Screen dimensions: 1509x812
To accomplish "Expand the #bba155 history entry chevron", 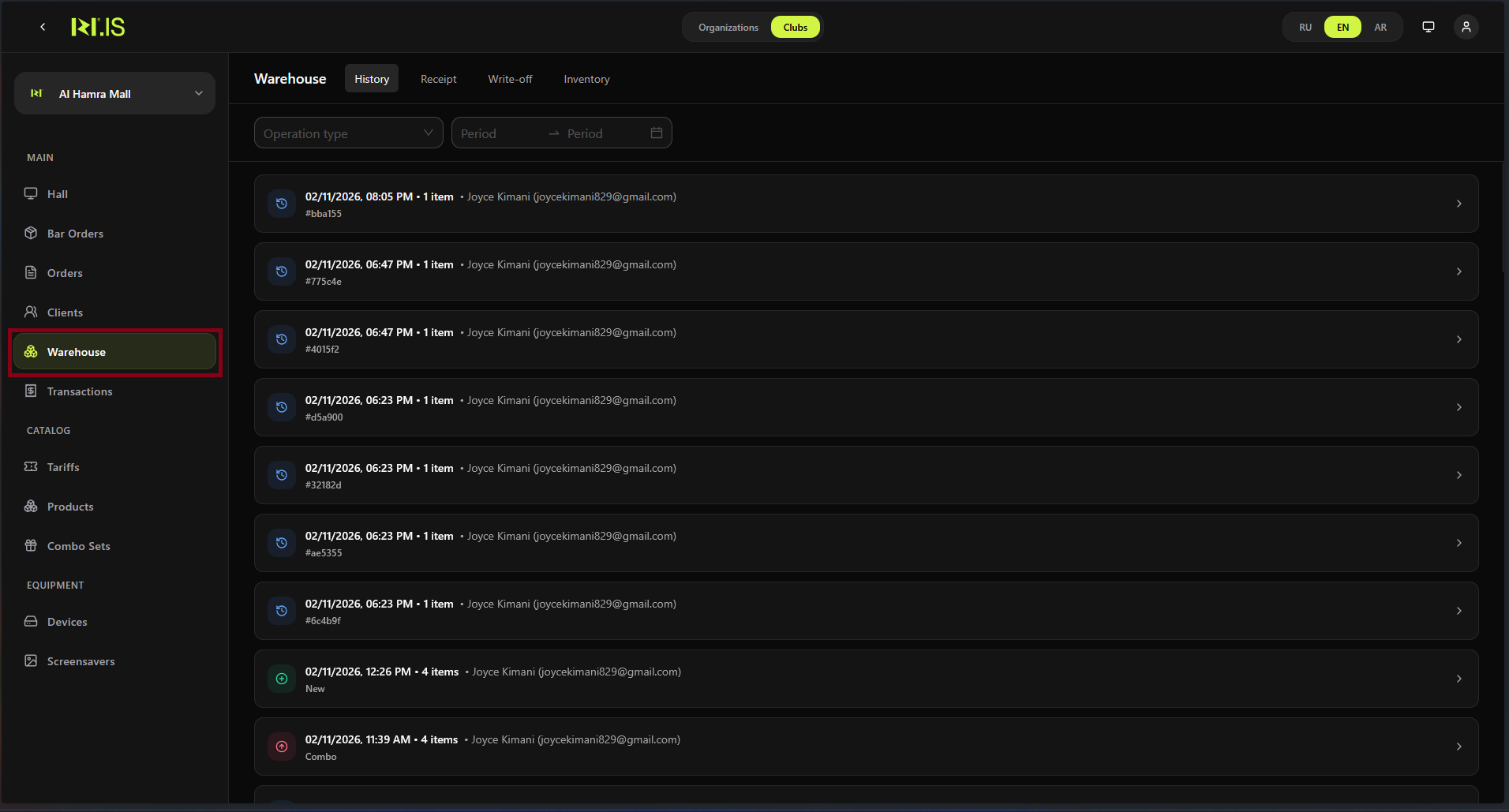I will [x=1458, y=203].
